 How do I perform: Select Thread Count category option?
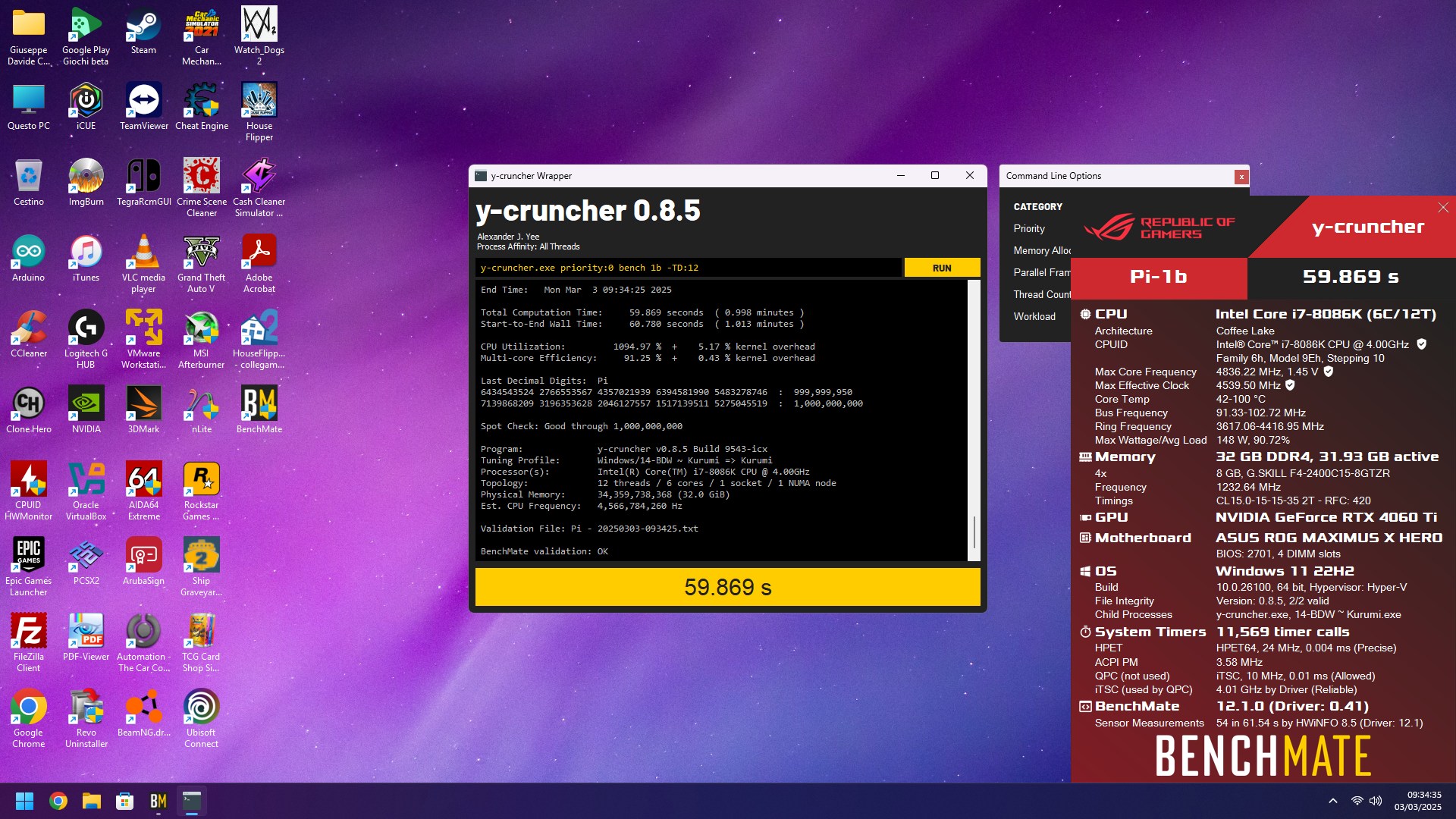[x=1042, y=294]
